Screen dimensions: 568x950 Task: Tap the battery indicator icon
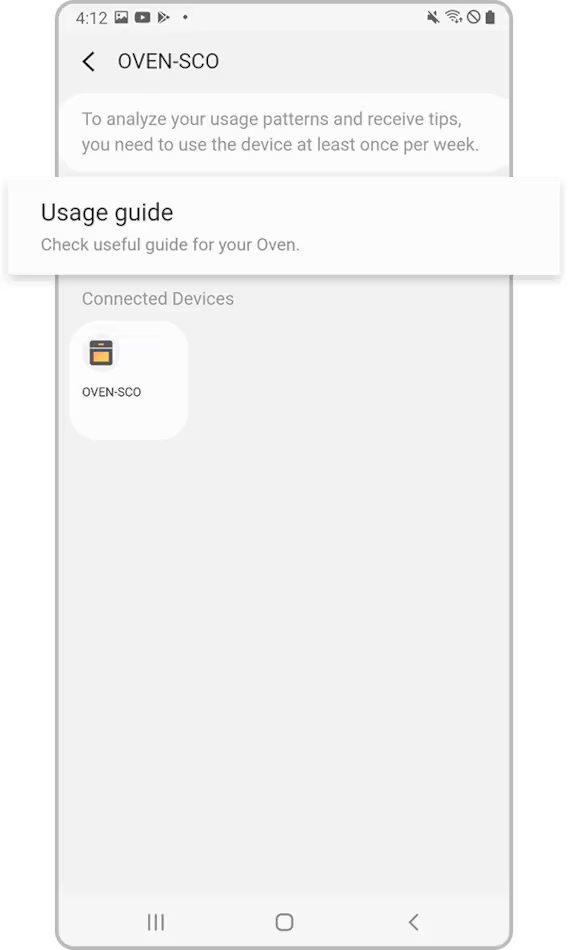pos(490,17)
